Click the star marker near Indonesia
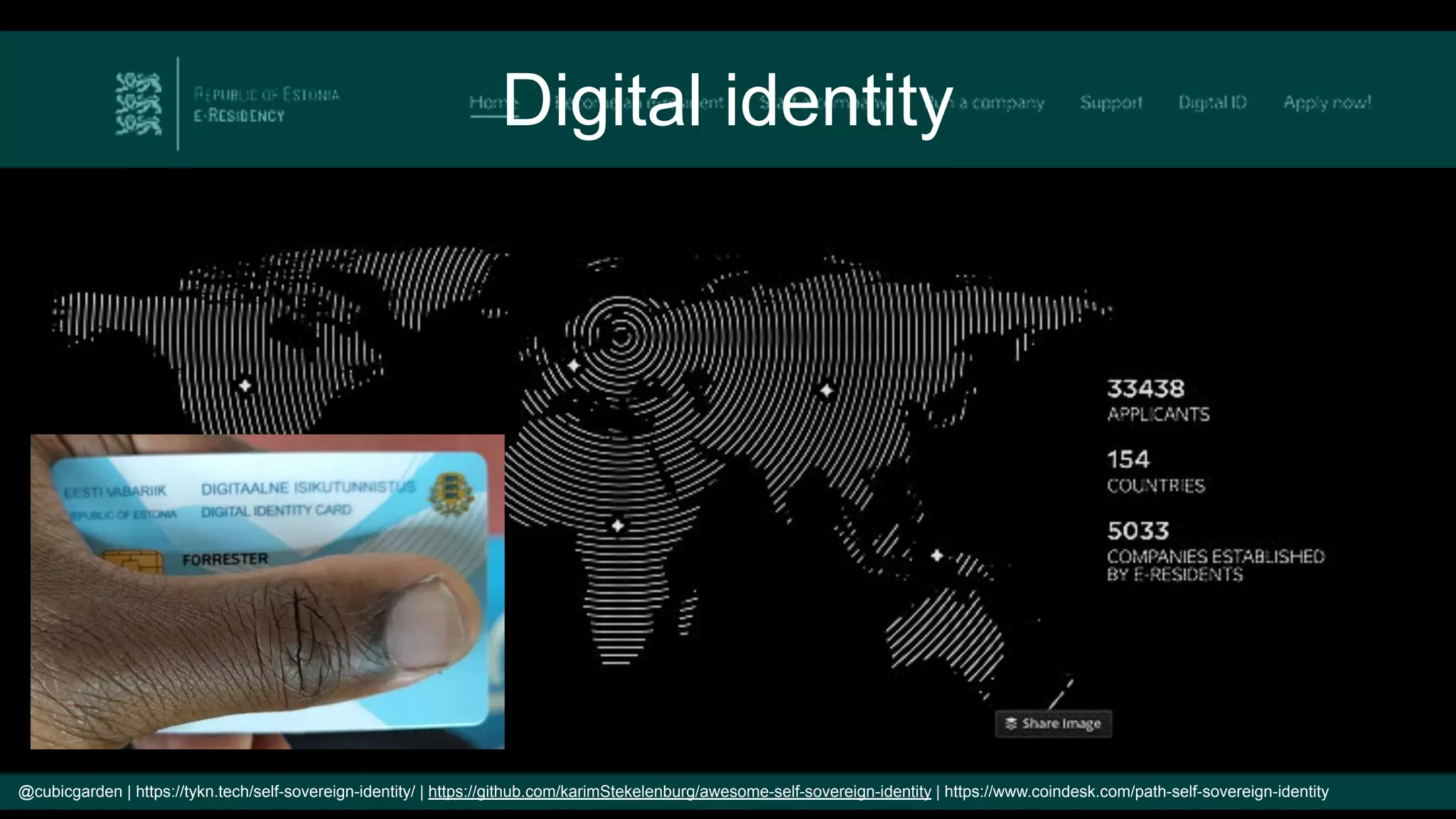The width and height of the screenshot is (1456, 819). (x=937, y=555)
